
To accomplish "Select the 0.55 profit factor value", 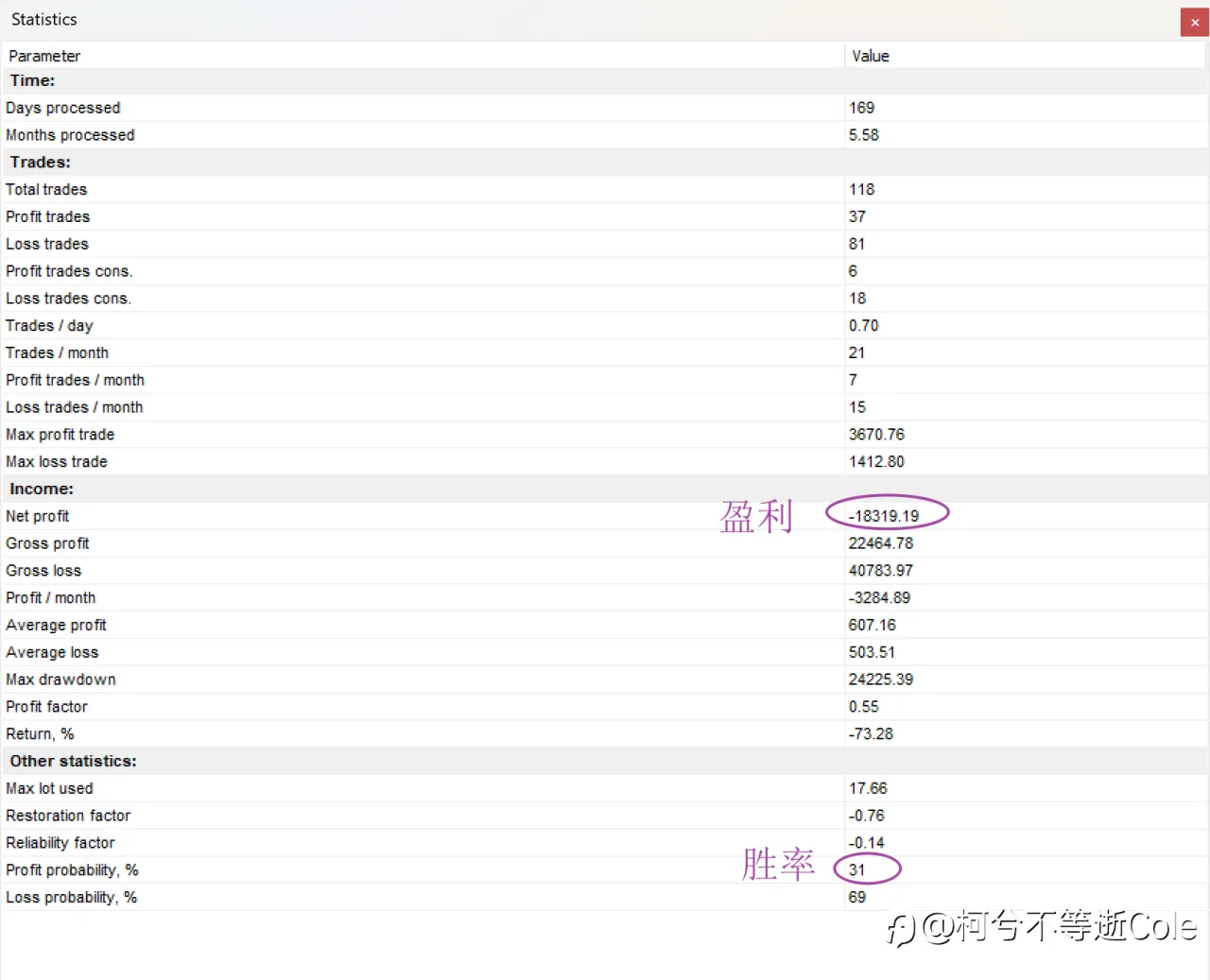I will [863, 707].
